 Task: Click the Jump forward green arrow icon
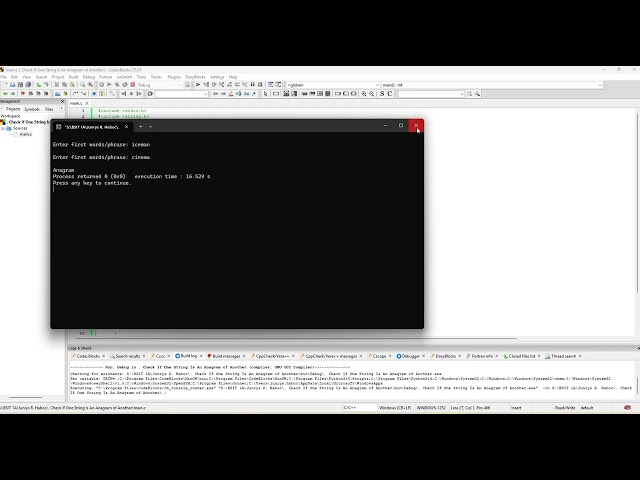(x=13, y=93)
